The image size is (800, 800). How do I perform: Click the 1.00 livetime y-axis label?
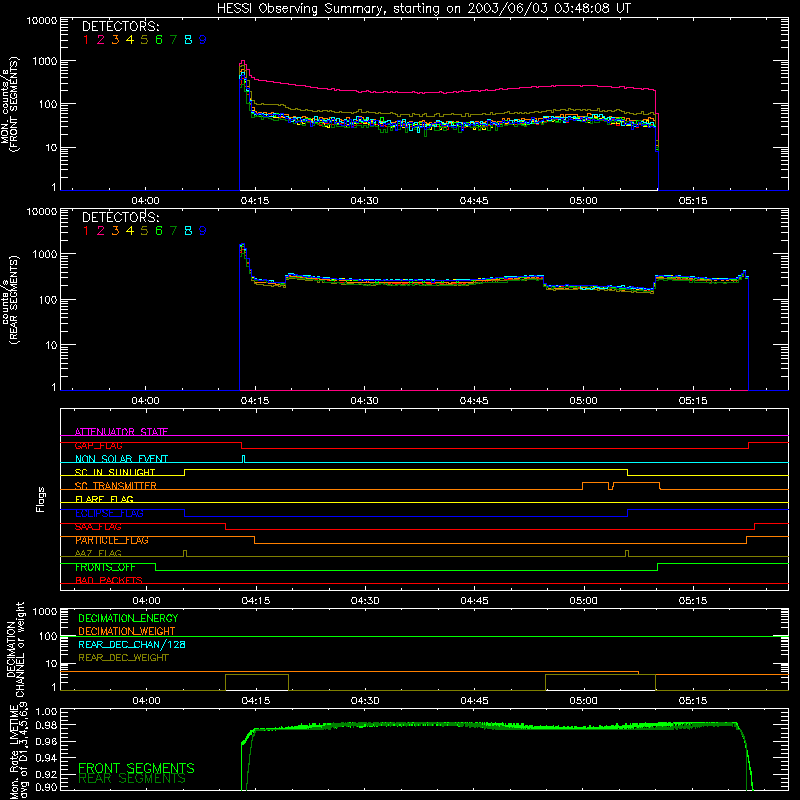[47, 711]
